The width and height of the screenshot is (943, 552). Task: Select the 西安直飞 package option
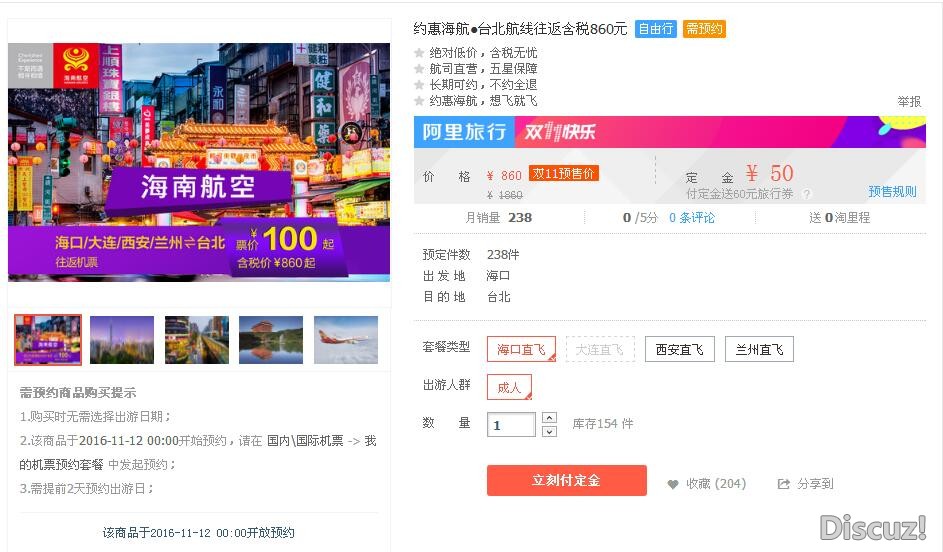(x=680, y=349)
